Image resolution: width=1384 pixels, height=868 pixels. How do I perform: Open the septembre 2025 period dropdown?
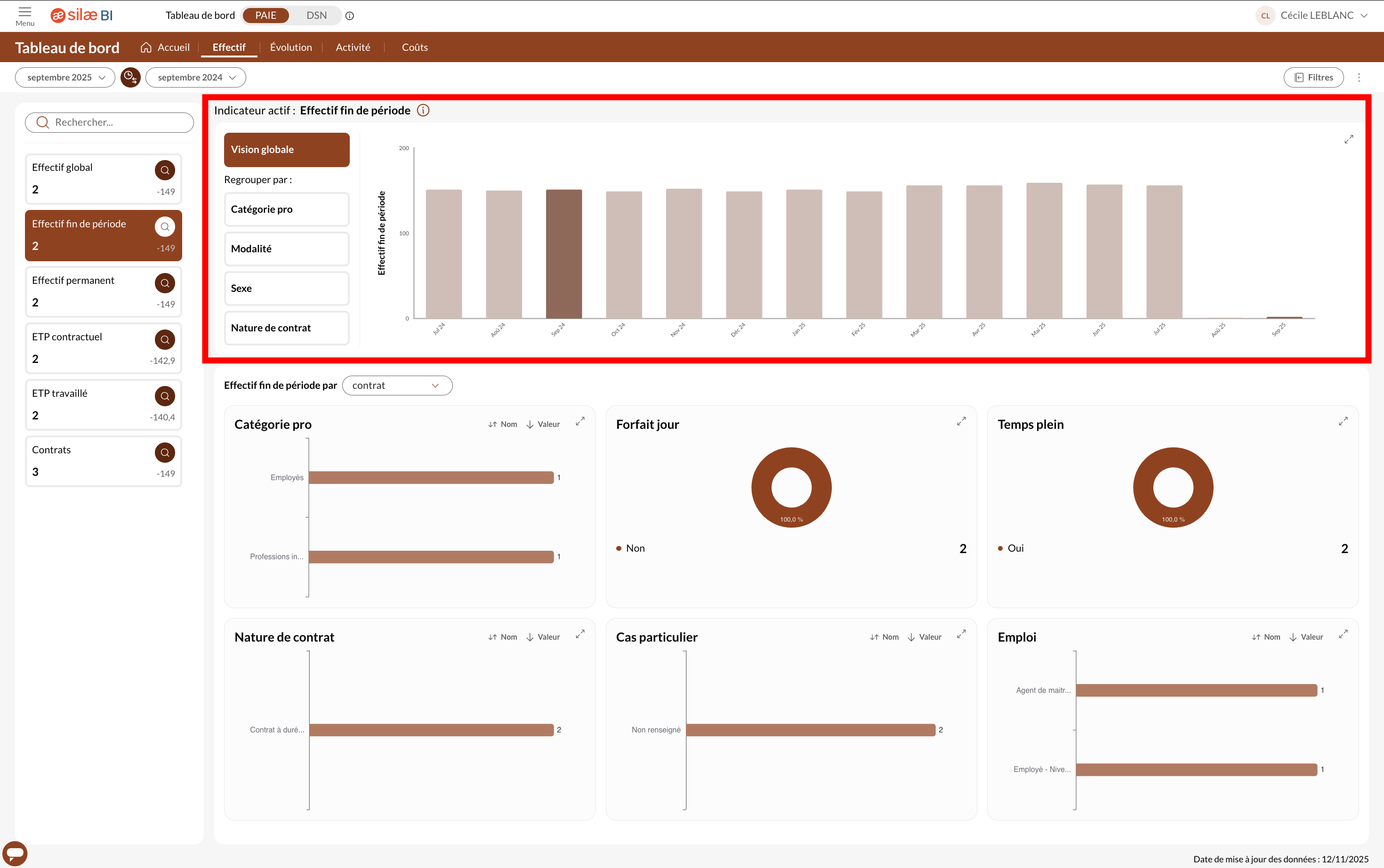[x=65, y=78]
